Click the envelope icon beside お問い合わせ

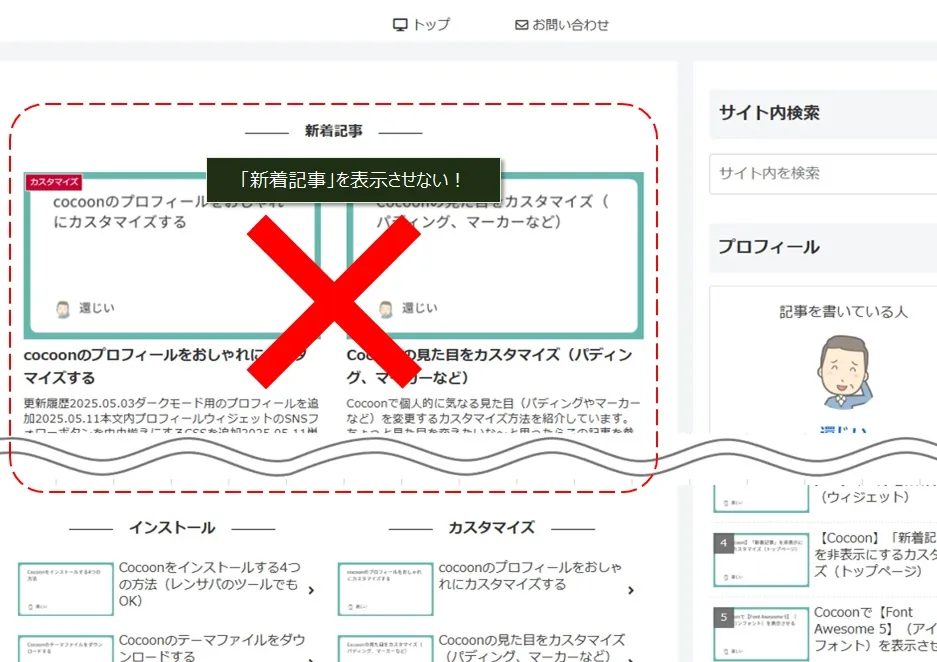[x=521, y=25]
